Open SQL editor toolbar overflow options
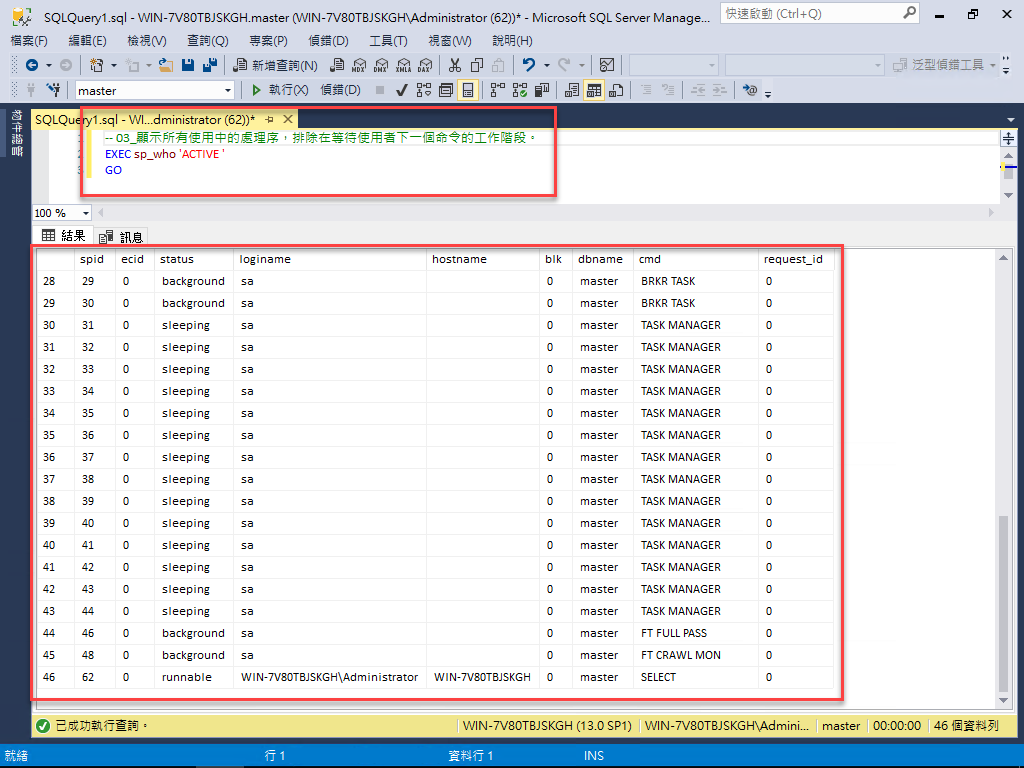Viewport: 1024px width, 768px height. click(x=769, y=93)
